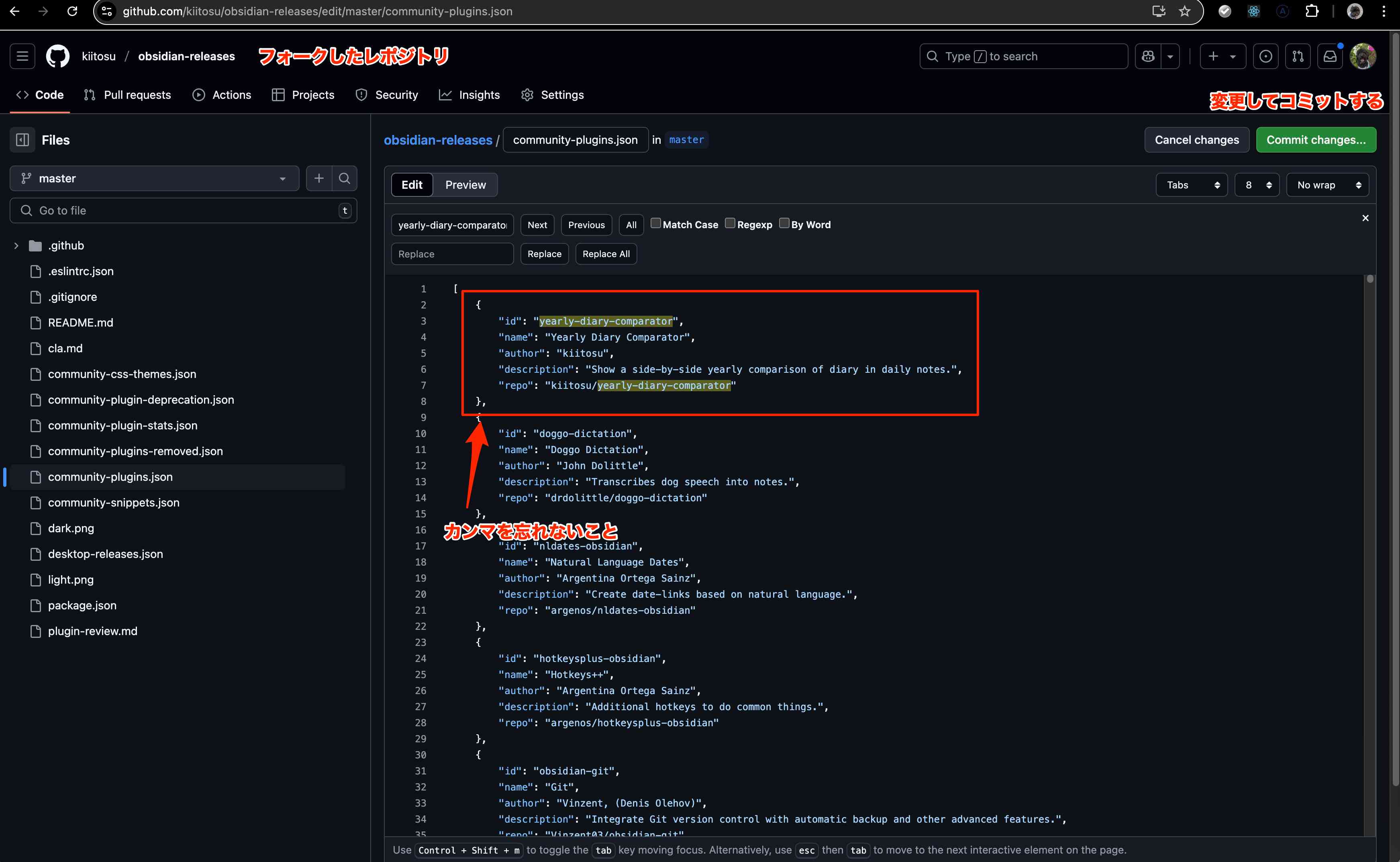The height and width of the screenshot is (862, 1400).
Task: Click the GitHub logo home icon
Action: pyautogui.click(x=57, y=57)
